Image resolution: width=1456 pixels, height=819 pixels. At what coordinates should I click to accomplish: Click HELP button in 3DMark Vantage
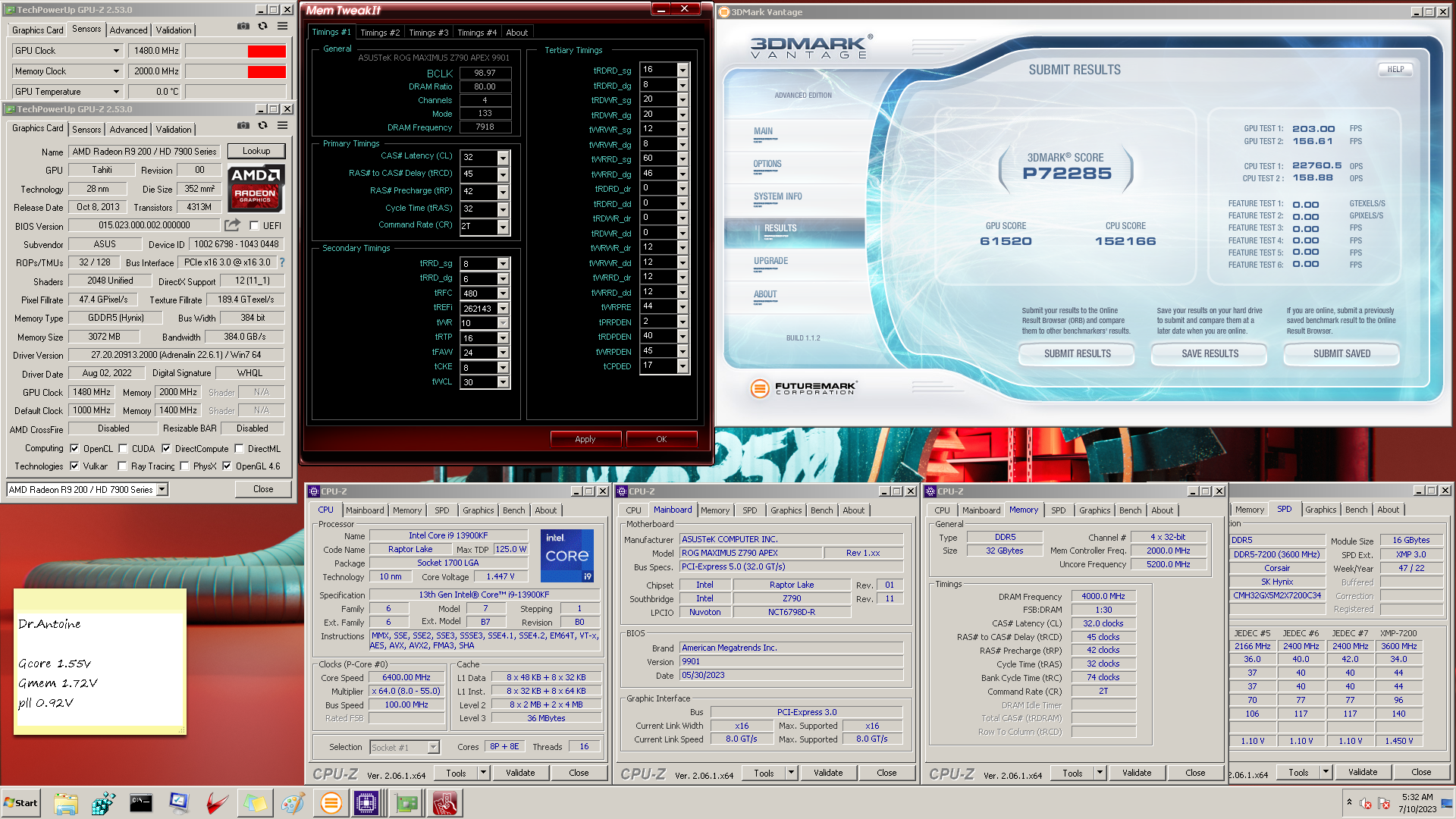tap(1395, 69)
